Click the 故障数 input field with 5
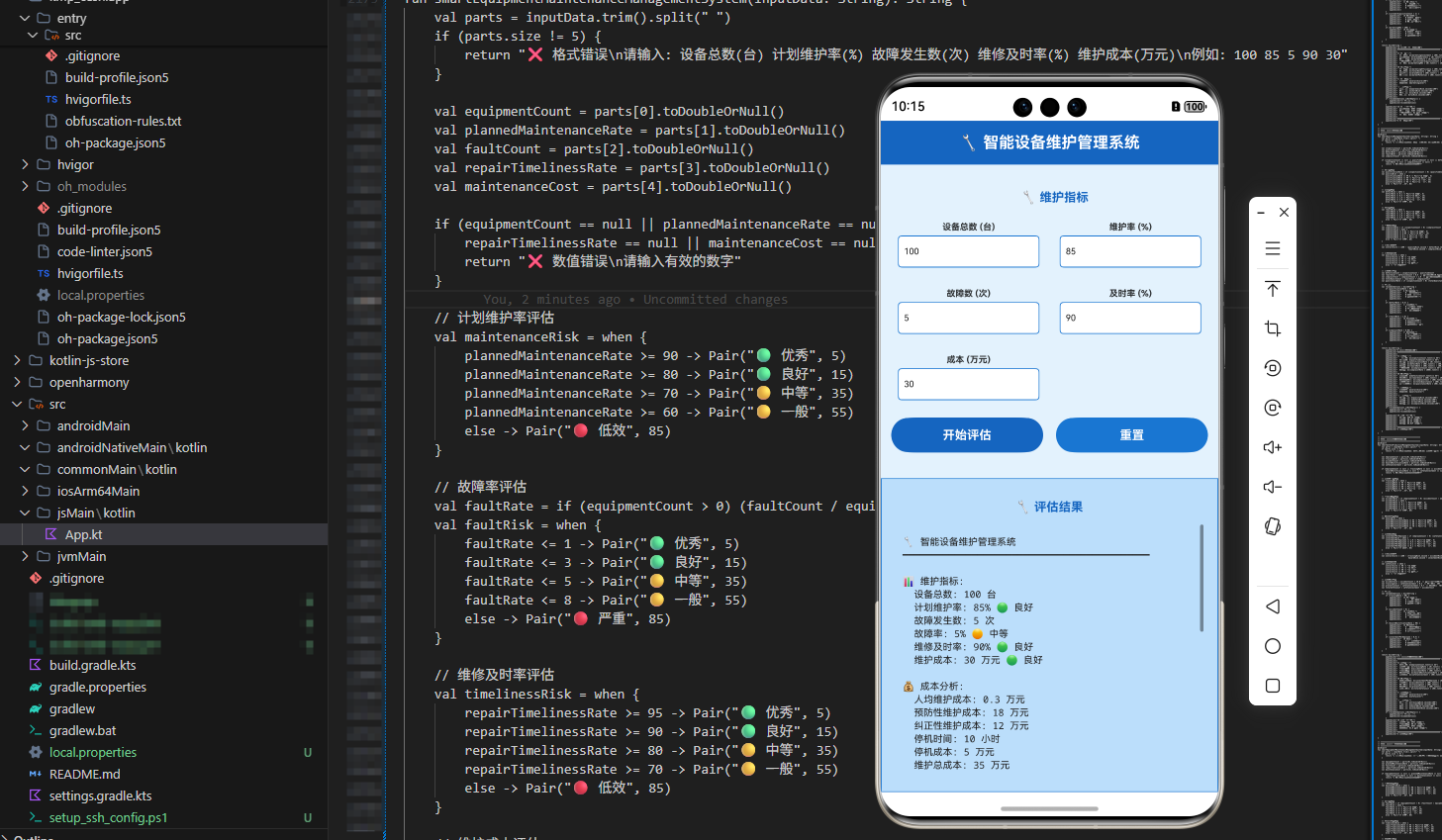The width and height of the screenshot is (1442, 840). [968, 318]
